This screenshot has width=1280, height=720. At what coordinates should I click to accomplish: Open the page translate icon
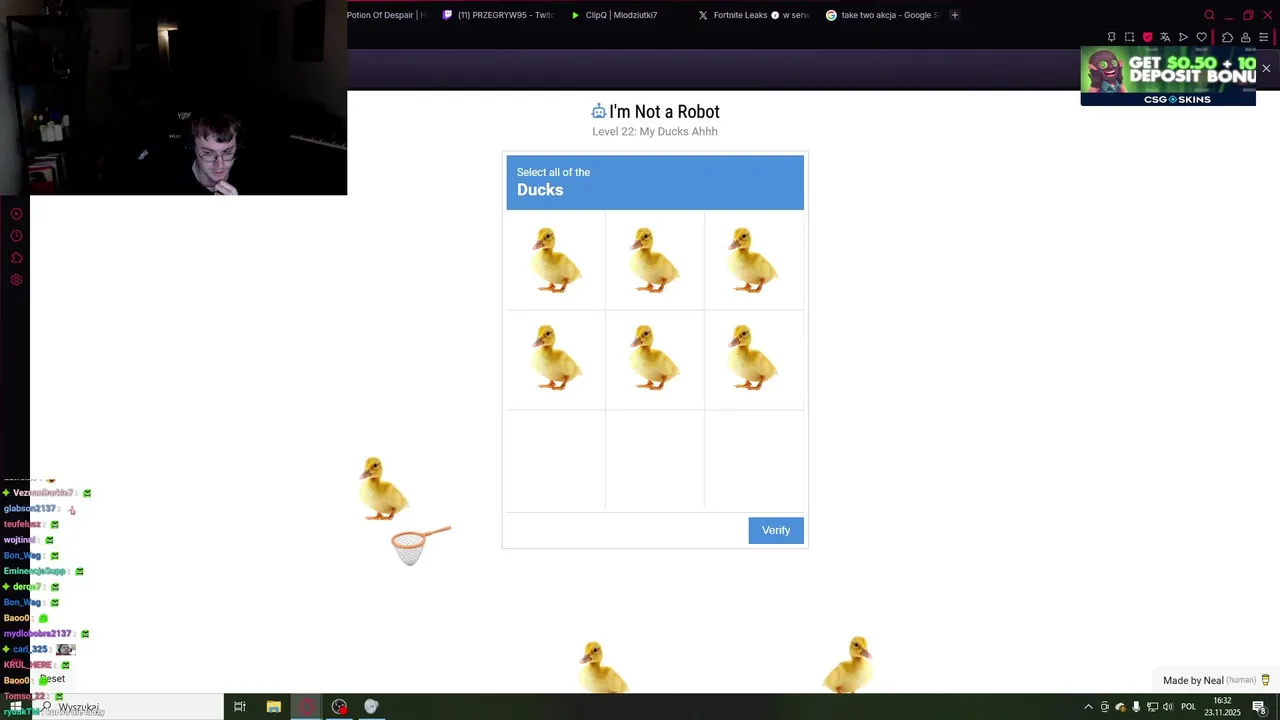[x=1165, y=37]
